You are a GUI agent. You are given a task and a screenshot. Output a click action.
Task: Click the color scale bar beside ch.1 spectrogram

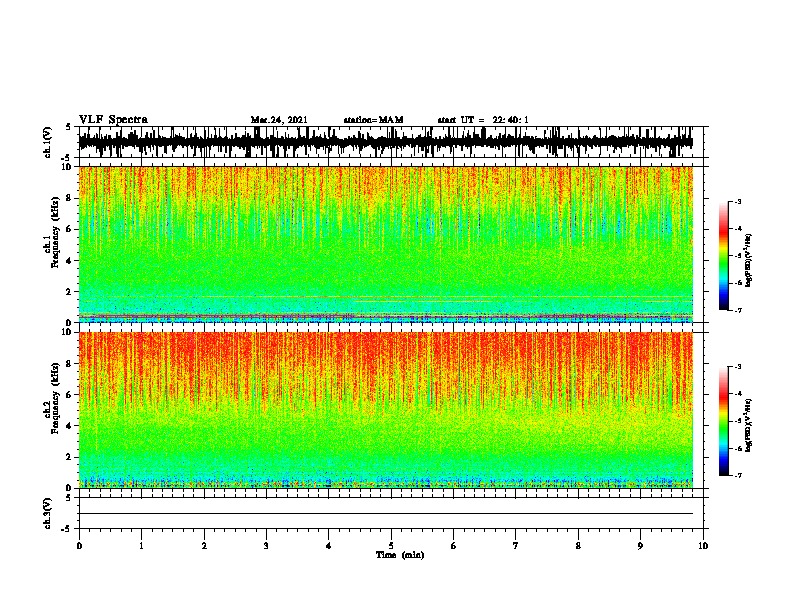pos(724,256)
